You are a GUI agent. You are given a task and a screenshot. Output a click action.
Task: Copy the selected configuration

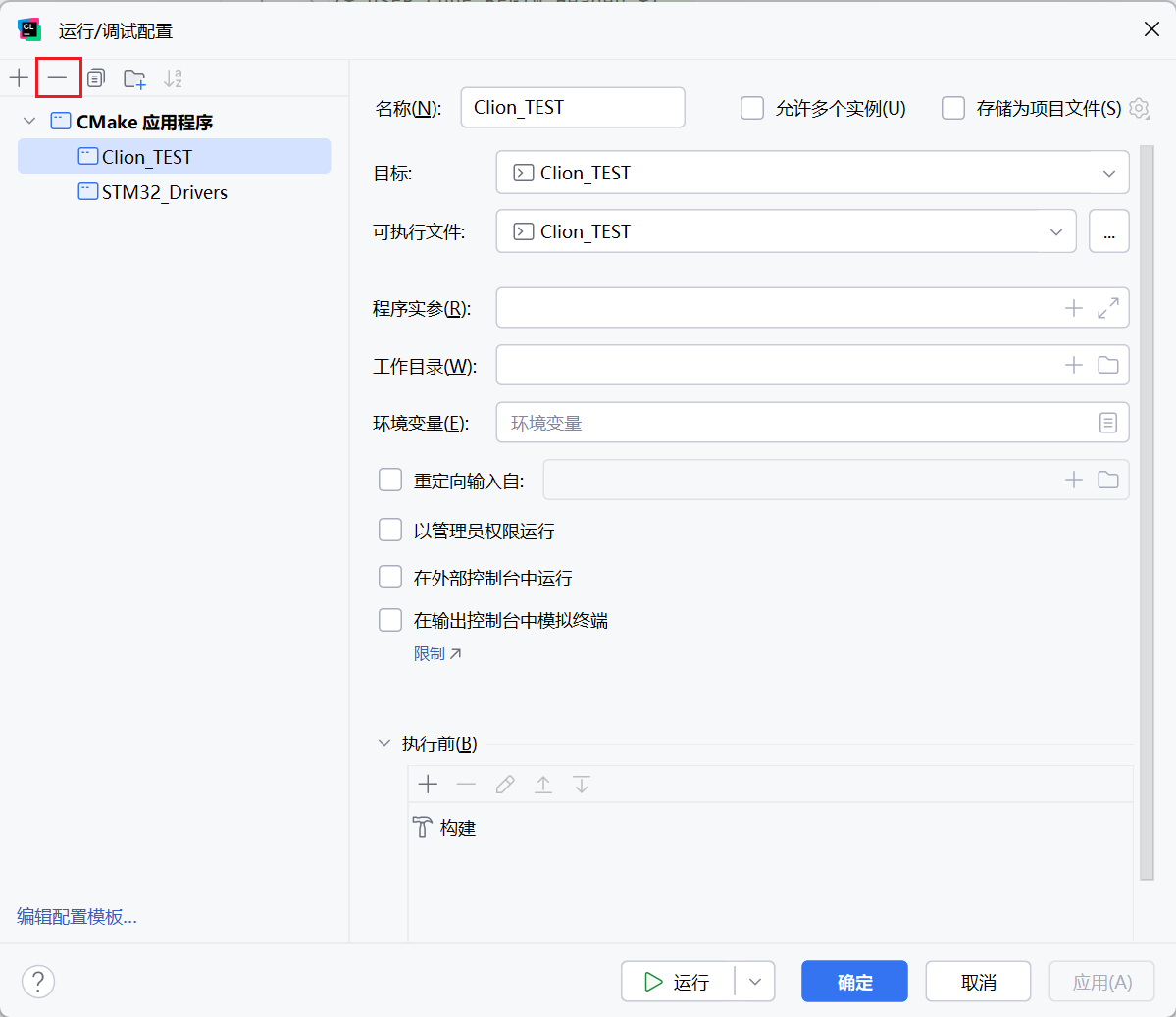tap(96, 78)
